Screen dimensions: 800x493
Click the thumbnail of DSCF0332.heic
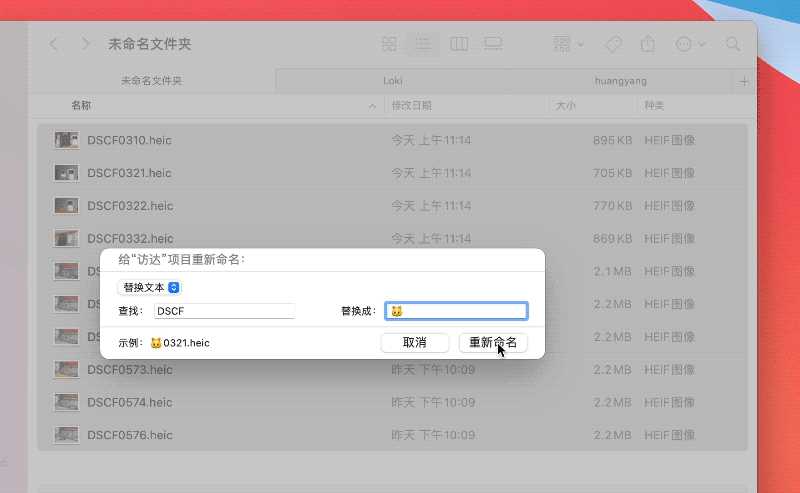click(67, 238)
